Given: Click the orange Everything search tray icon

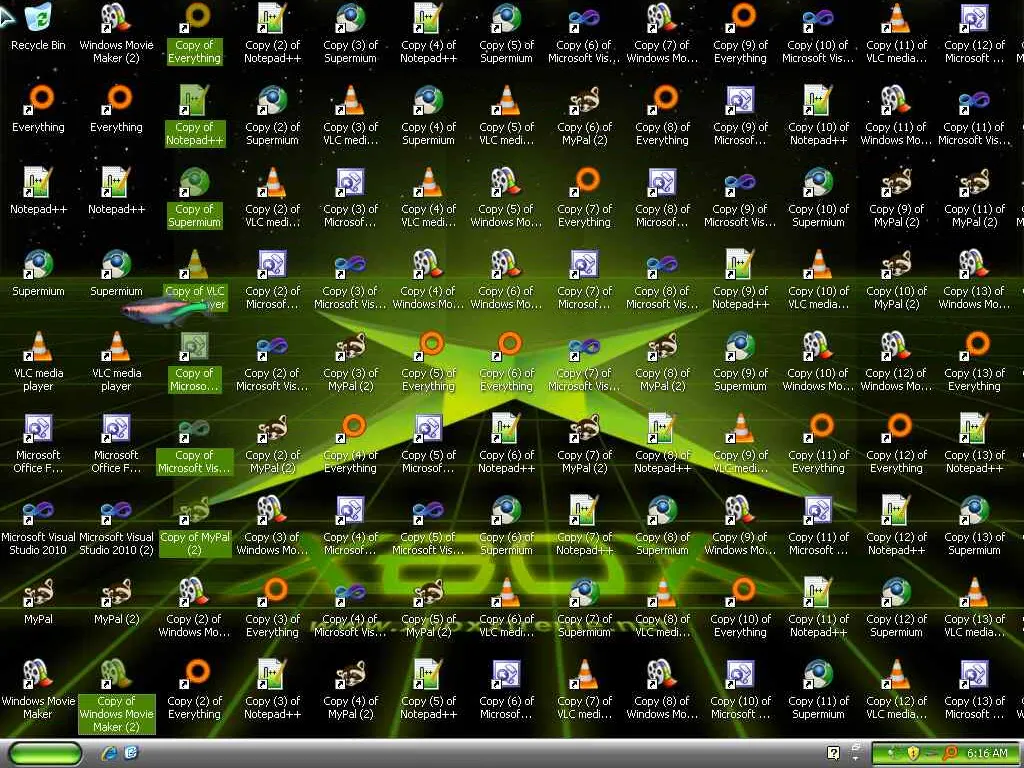Looking at the screenshot, I should [950, 753].
